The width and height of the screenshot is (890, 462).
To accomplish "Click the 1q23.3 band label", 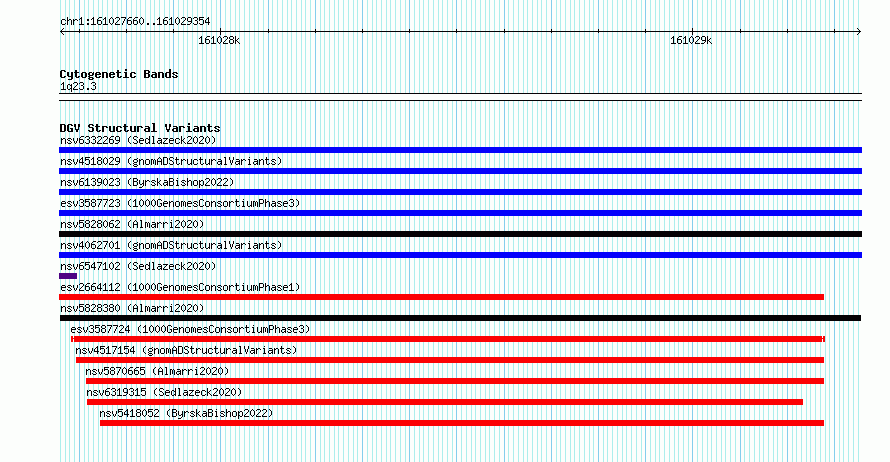I will 78,87.
